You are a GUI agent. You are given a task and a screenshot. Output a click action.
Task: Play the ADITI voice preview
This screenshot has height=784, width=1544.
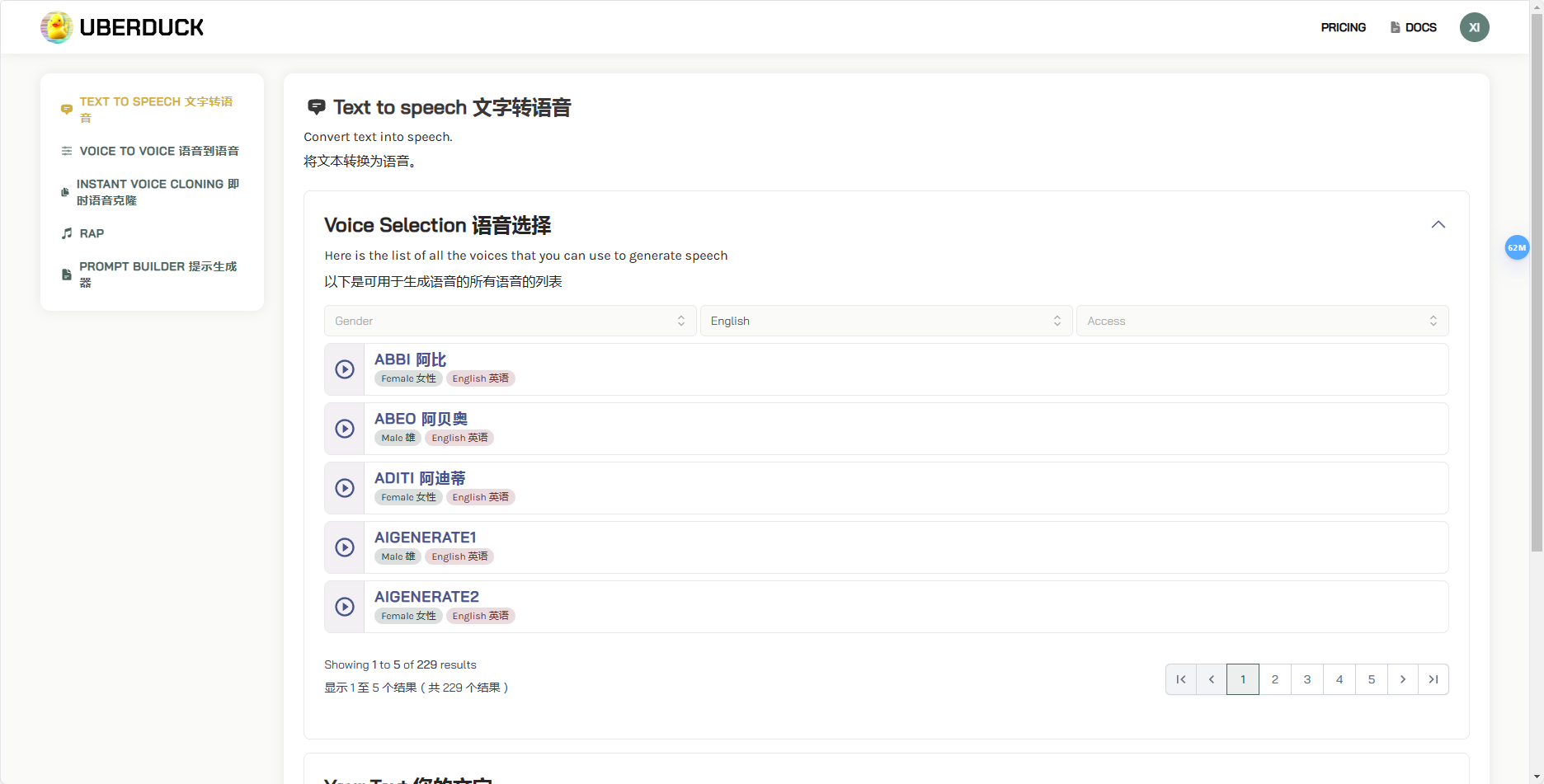(x=345, y=488)
